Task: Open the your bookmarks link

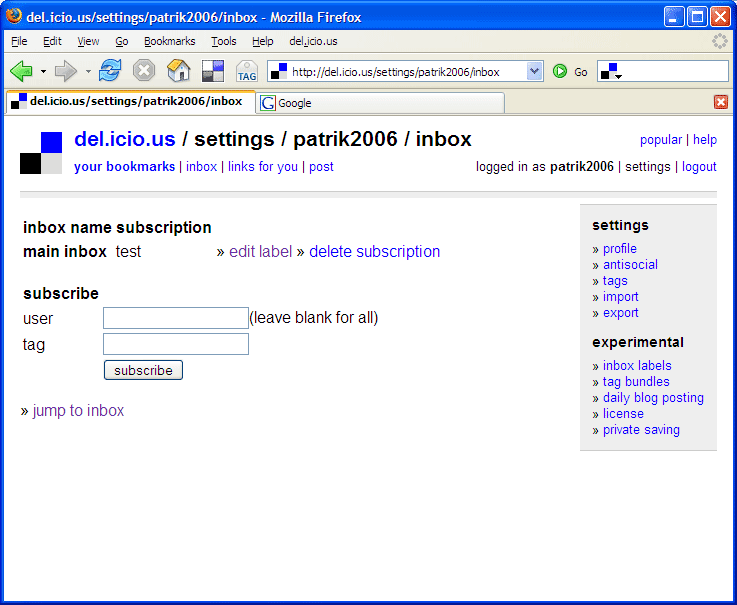Action: point(125,166)
